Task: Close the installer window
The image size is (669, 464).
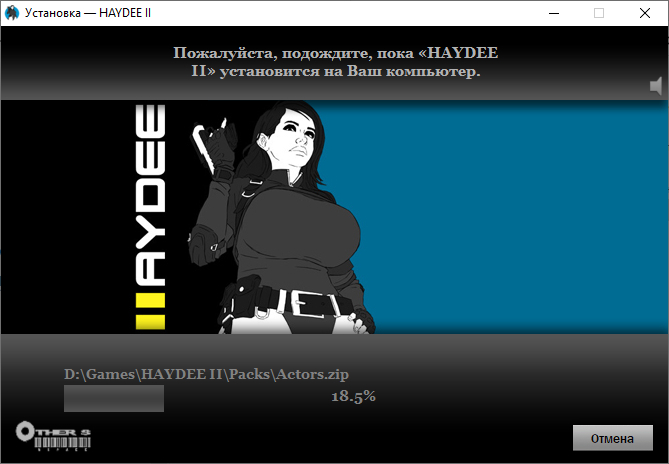Action: [x=645, y=13]
